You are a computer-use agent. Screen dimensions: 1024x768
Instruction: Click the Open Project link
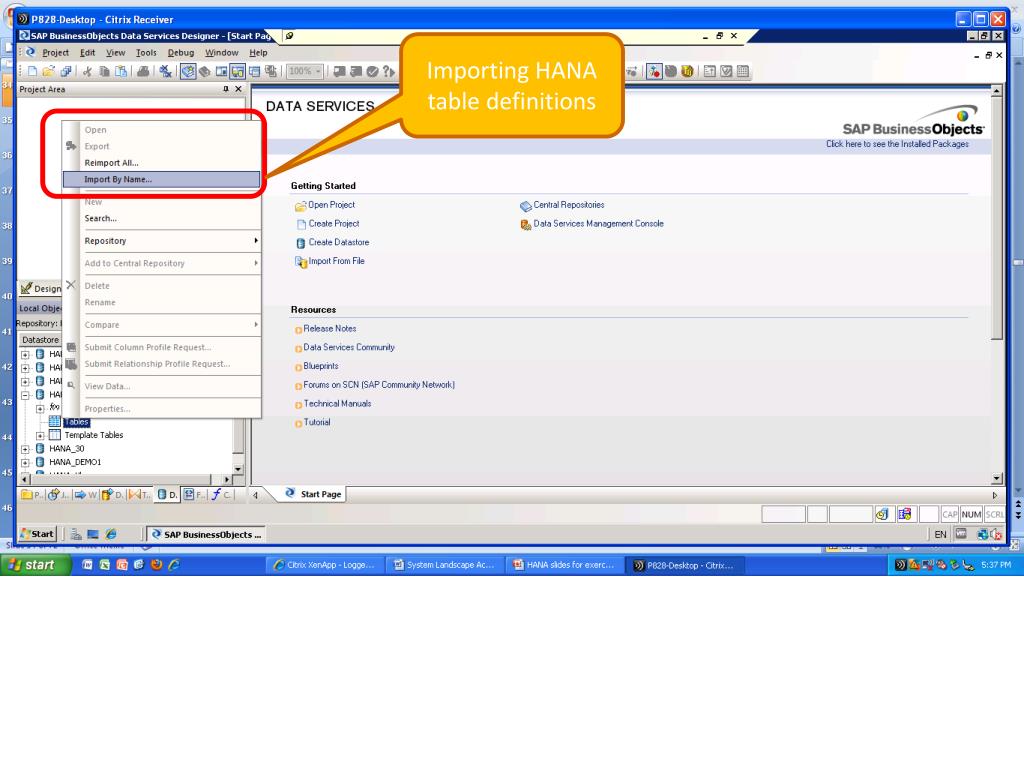331,205
